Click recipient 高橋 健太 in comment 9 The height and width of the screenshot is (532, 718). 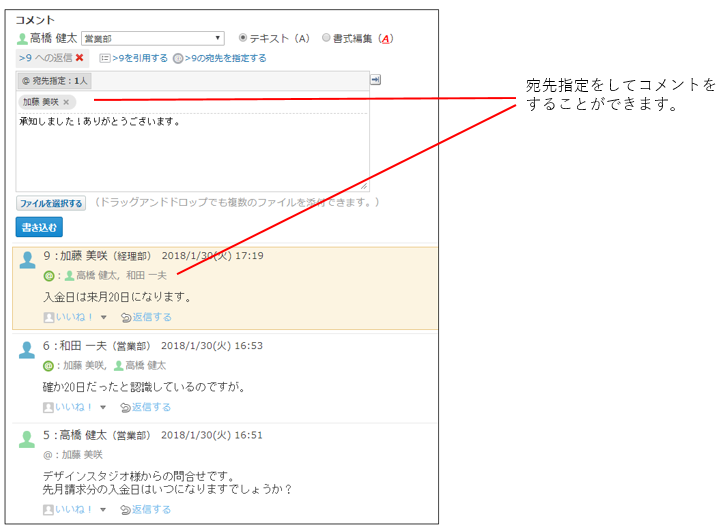coord(98,275)
